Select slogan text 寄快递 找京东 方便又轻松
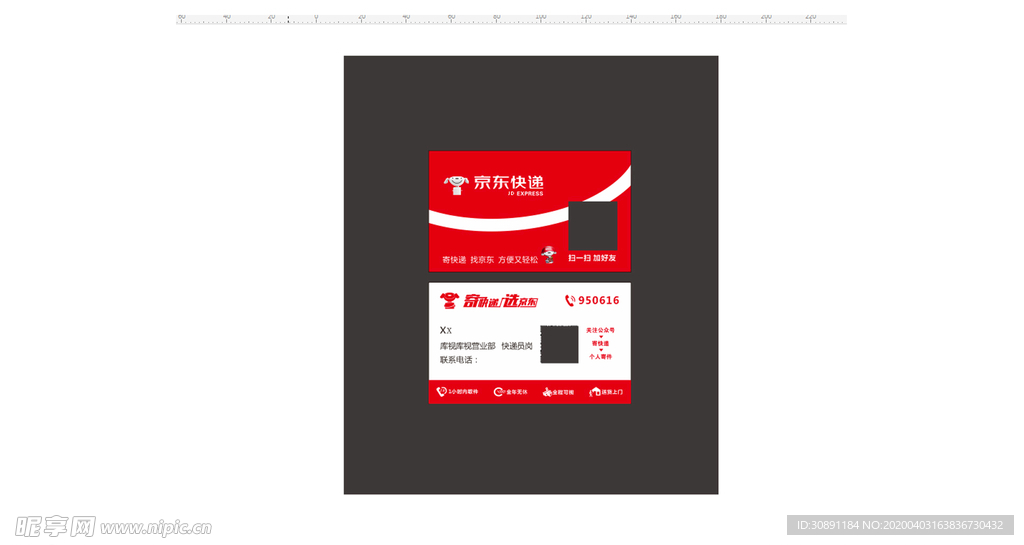This screenshot has height=545, width=1024. click(x=490, y=260)
